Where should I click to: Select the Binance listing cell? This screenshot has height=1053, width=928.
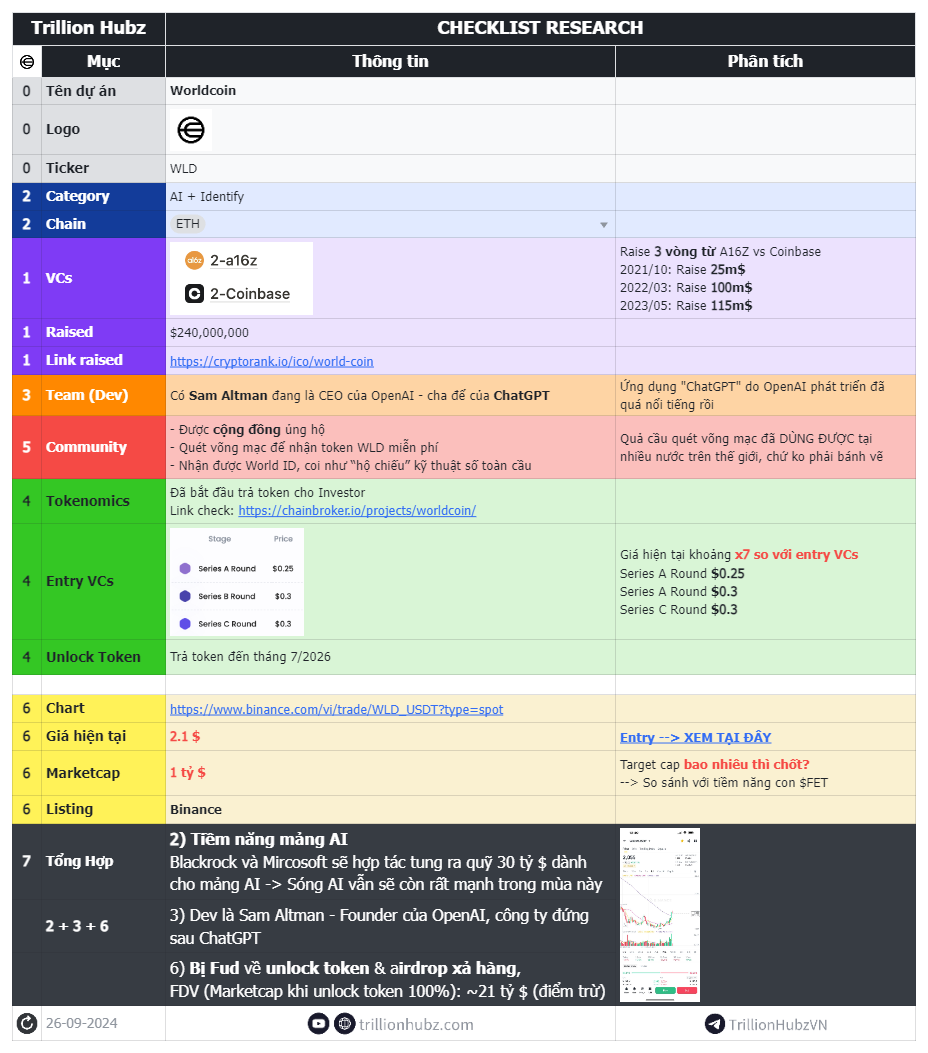390,810
